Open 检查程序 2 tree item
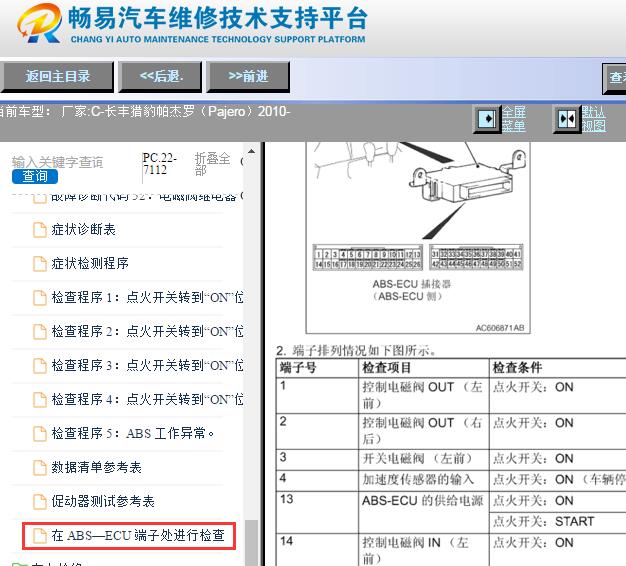This screenshot has height=566, width=626. [x=147, y=331]
